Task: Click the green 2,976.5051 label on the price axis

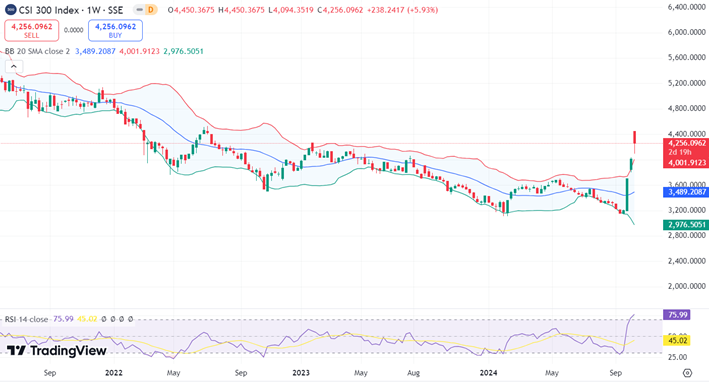Action: 686,224
